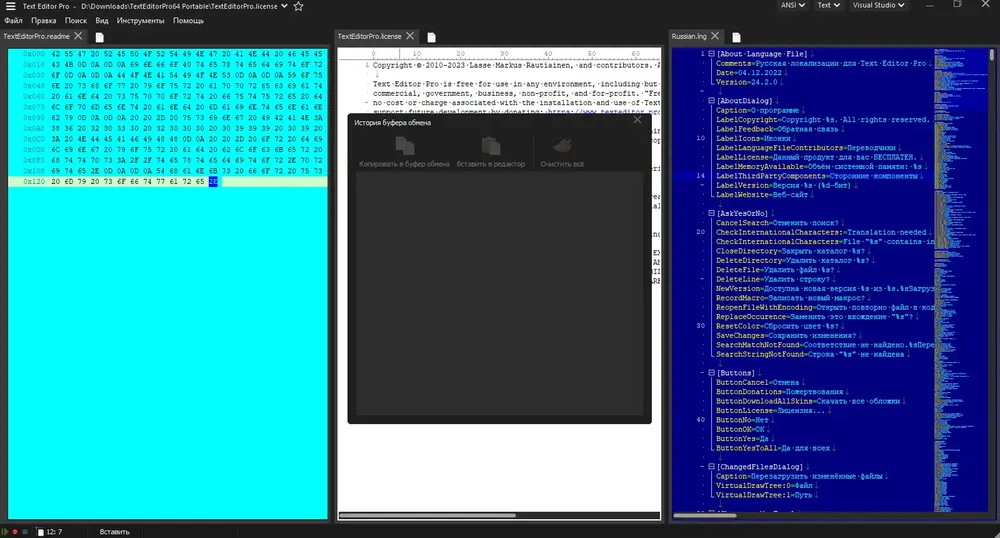Close the Russian.lng tab

coord(715,36)
